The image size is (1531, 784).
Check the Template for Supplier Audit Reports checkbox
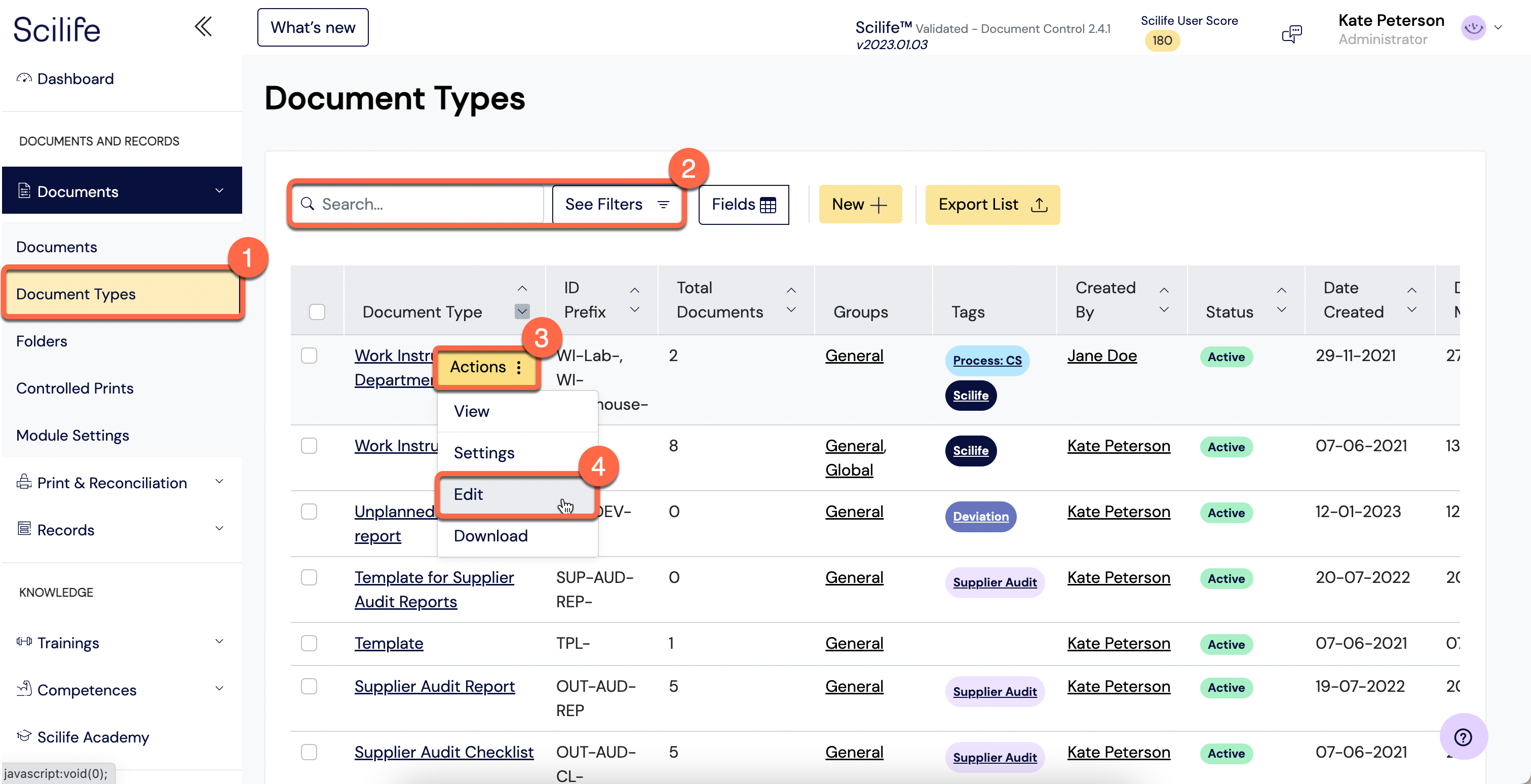click(309, 577)
